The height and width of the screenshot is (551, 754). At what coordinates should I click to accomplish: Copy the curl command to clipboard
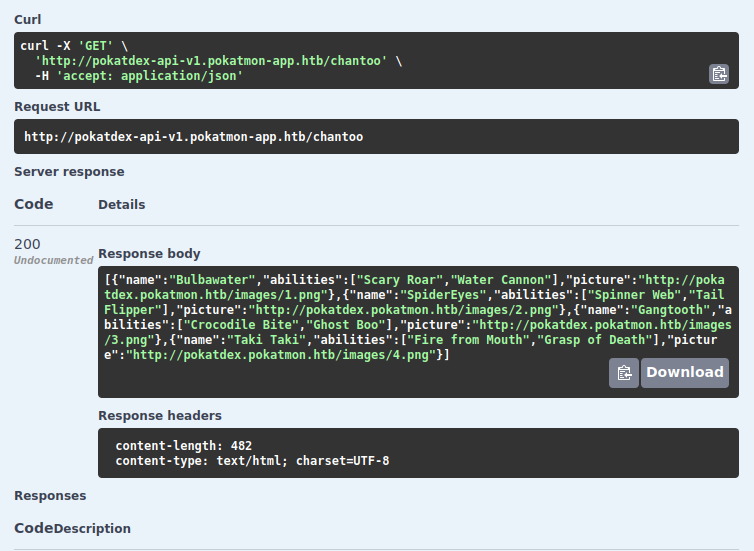click(719, 73)
